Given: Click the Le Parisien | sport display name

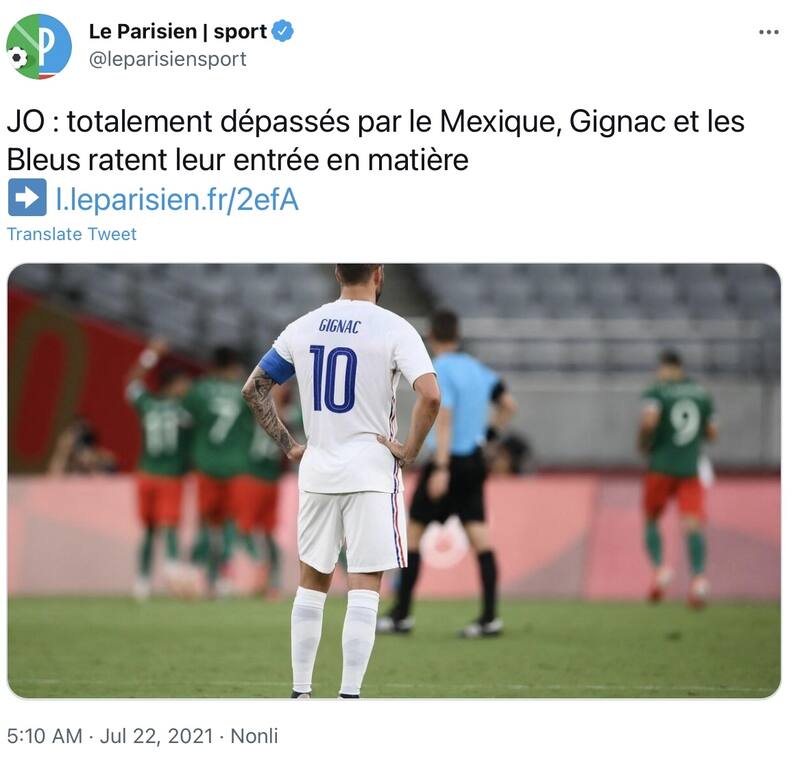Looking at the screenshot, I should [x=178, y=32].
